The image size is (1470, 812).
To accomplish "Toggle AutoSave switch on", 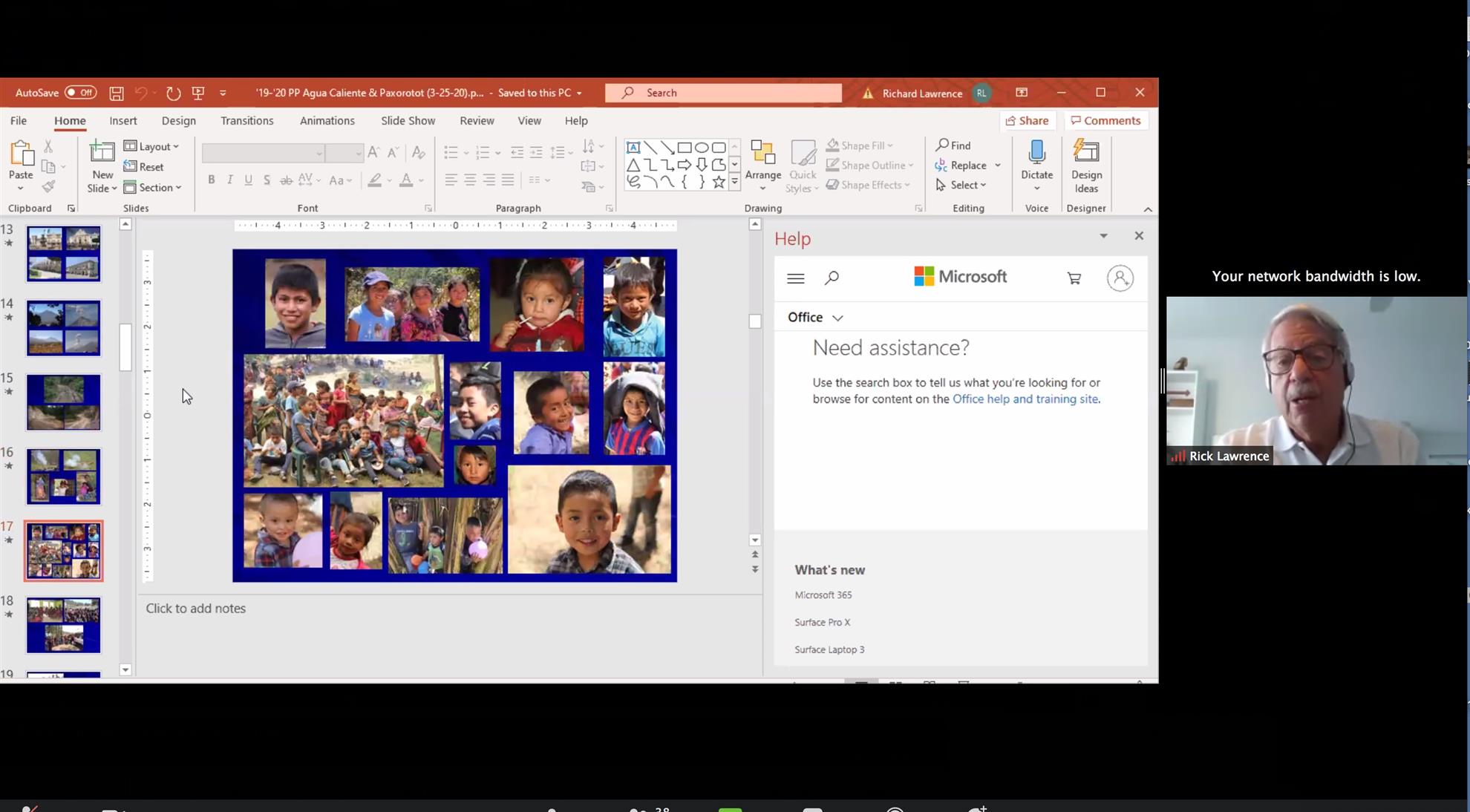I will (x=80, y=93).
